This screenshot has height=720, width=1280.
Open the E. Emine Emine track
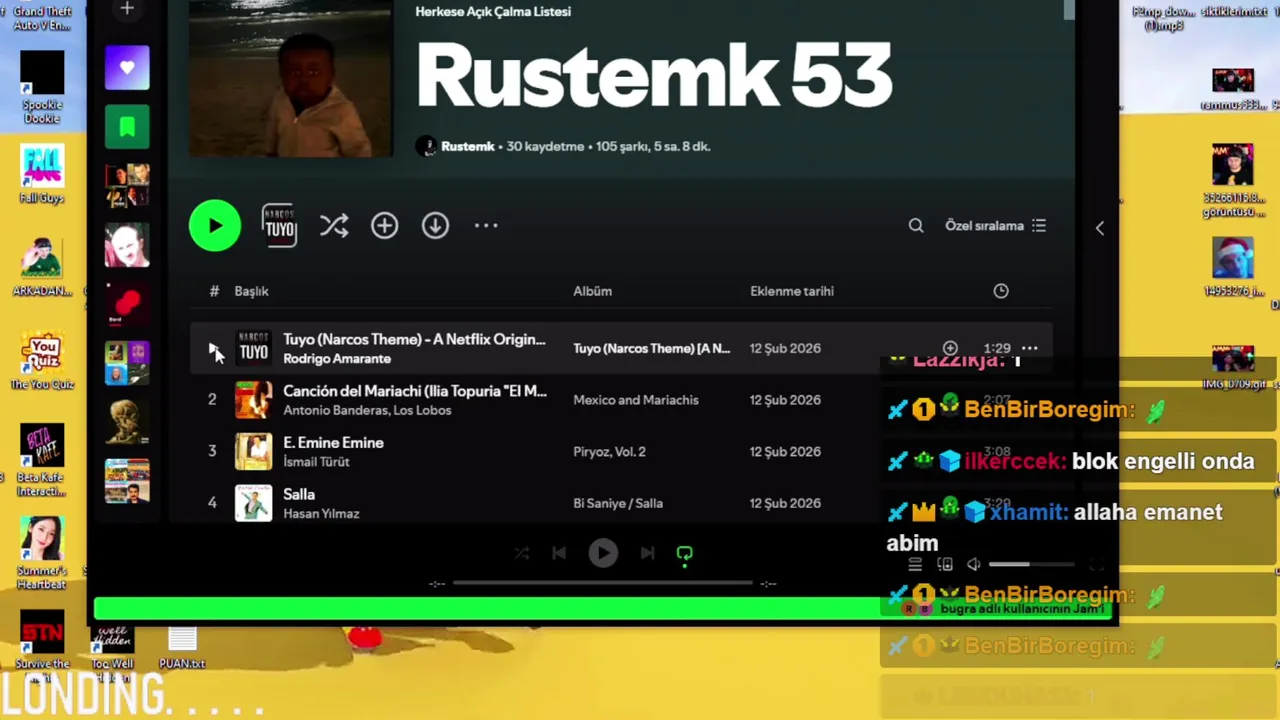(x=333, y=443)
